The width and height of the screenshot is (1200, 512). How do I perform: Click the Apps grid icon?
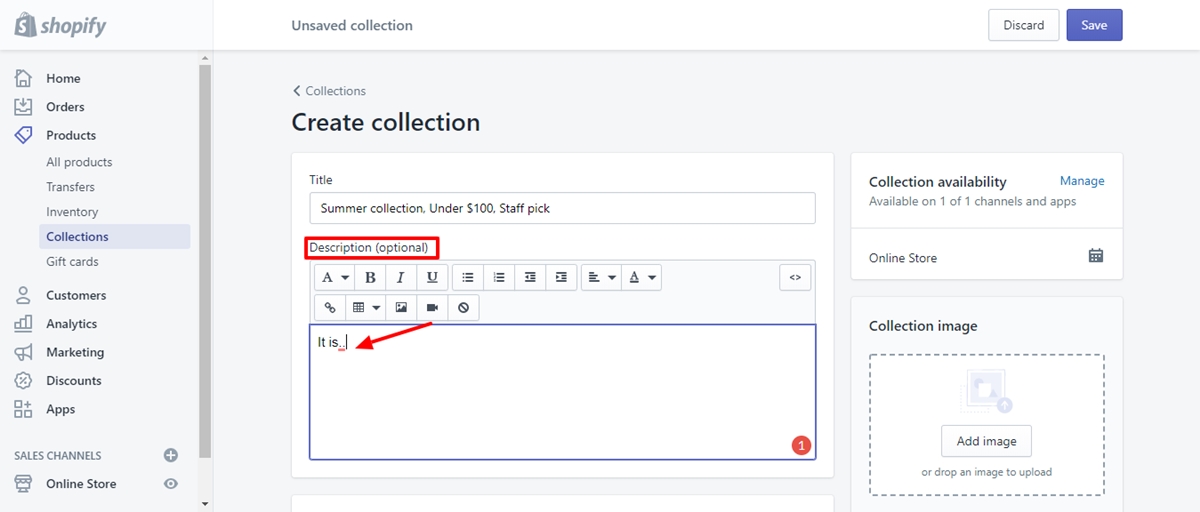pos(23,409)
